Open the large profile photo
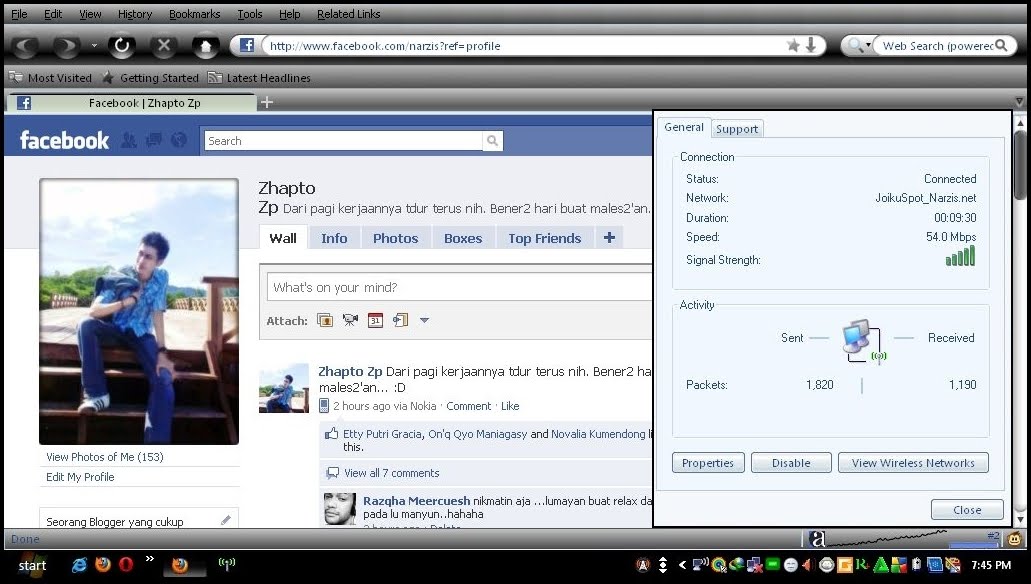The height and width of the screenshot is (584, 1031). 139,312
